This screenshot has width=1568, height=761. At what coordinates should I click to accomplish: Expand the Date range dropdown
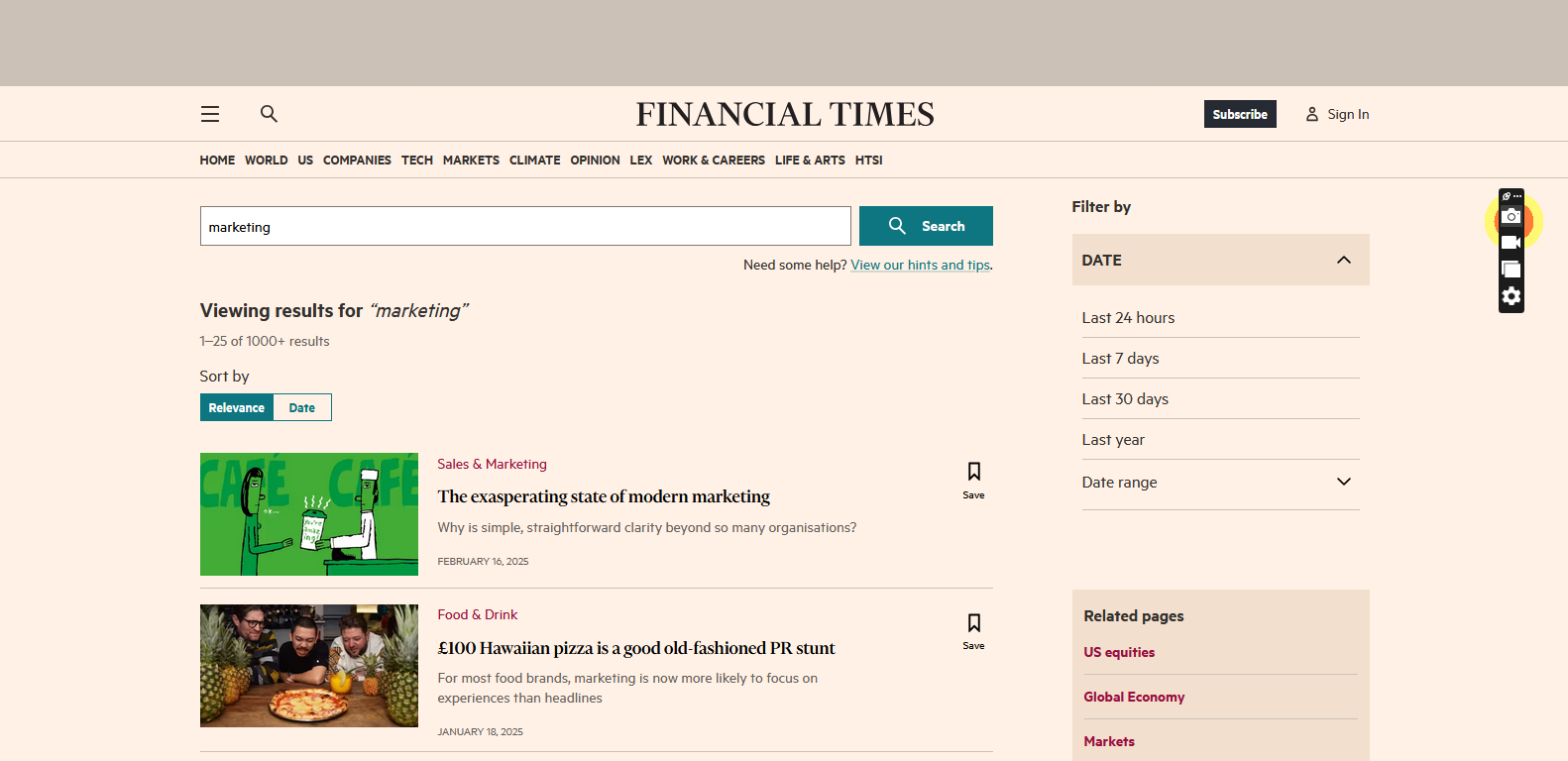tap(1343, 483)
